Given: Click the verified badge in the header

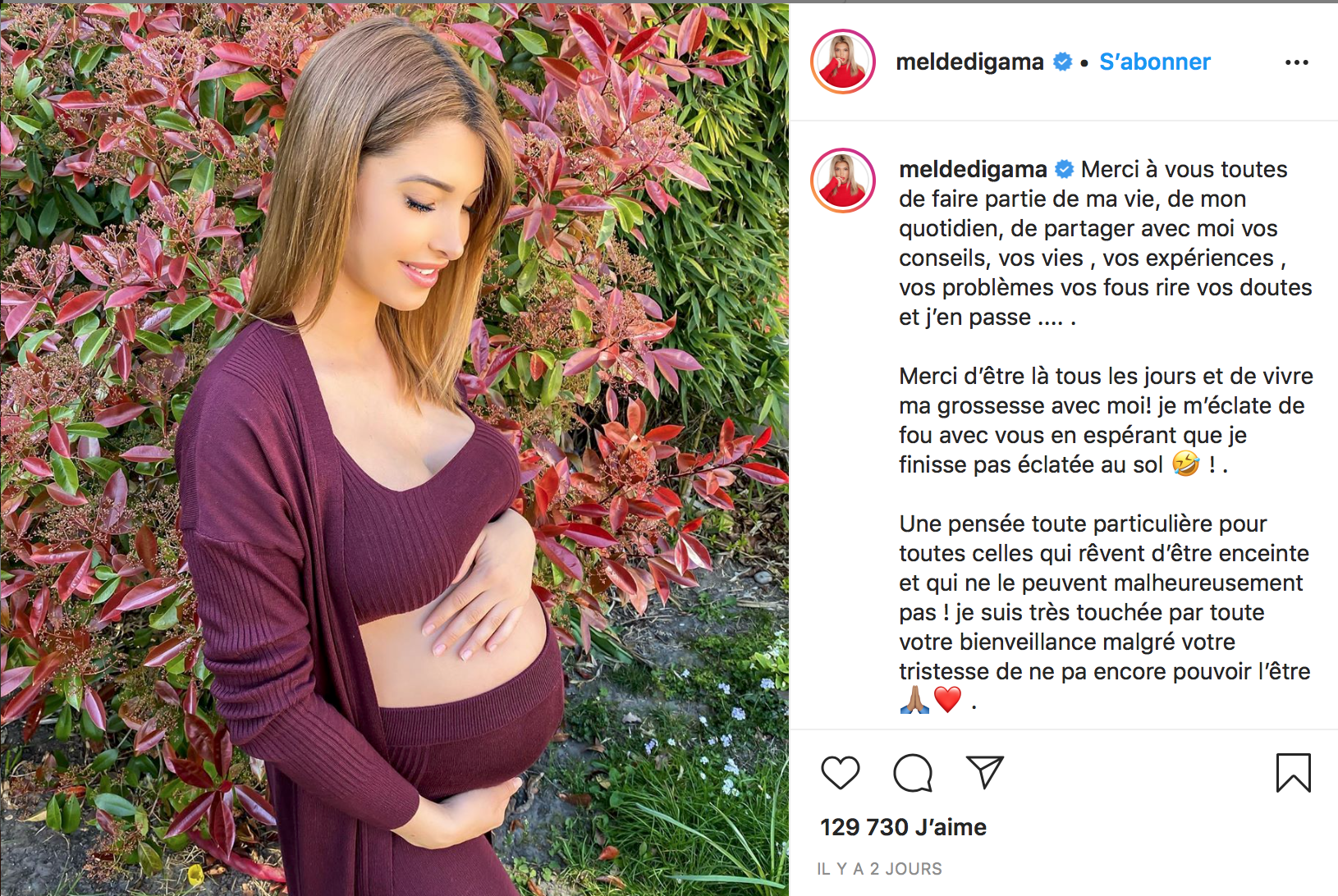Looking at the screenshot, I should pos(1063,62).
